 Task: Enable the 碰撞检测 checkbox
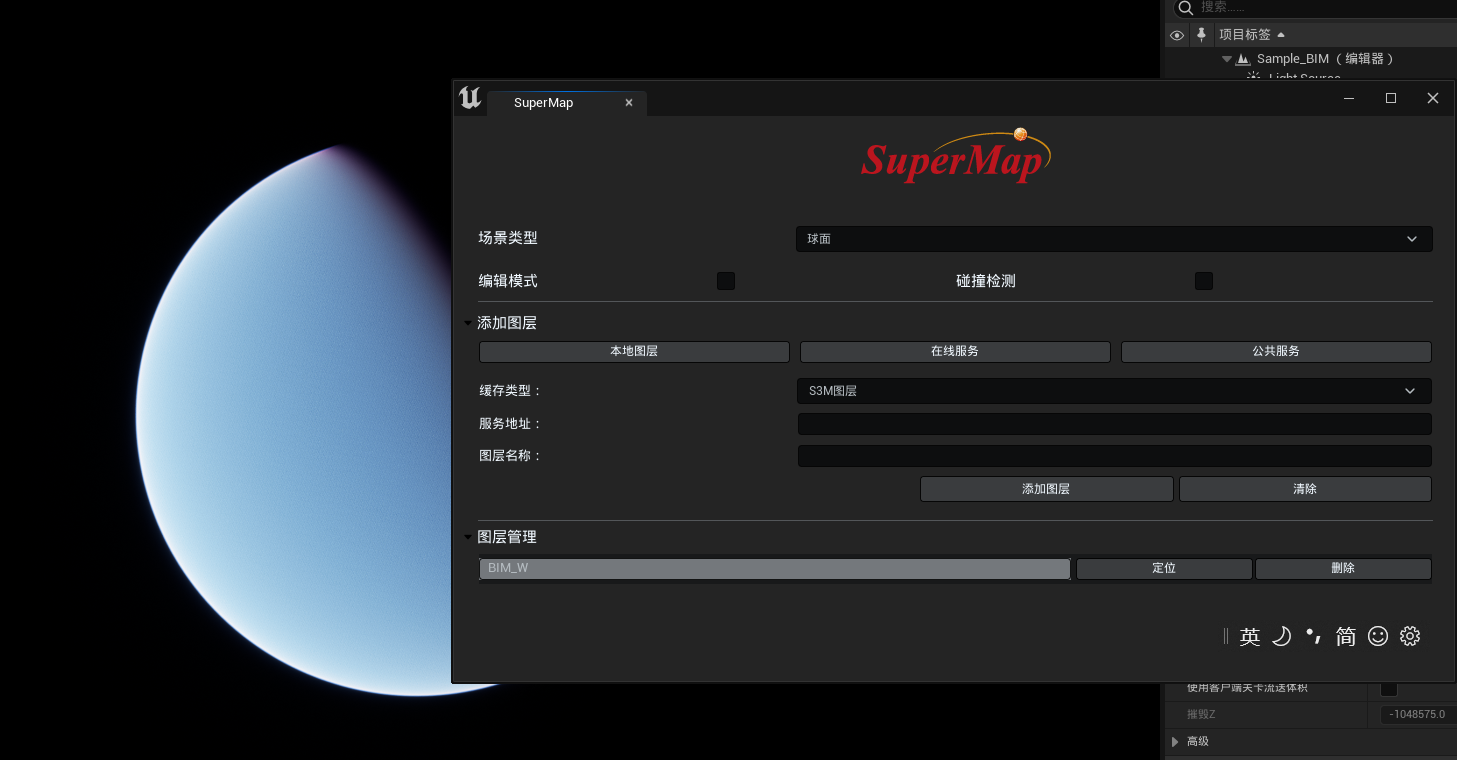(x=1204, y=281)
